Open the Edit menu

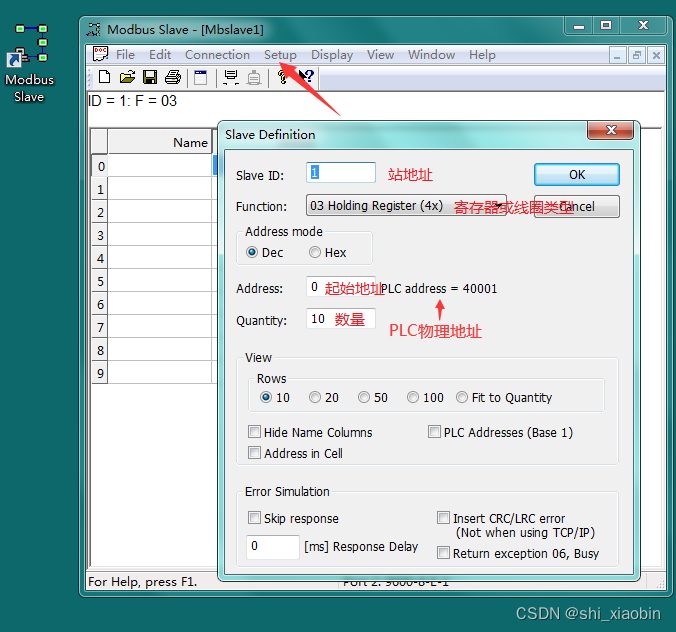160,55
